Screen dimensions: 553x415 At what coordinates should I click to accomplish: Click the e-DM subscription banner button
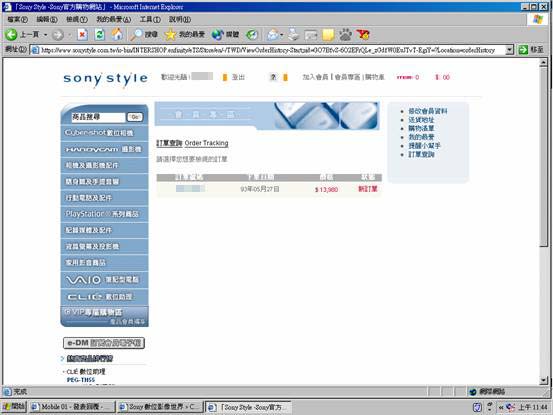(x=104, y=343)
